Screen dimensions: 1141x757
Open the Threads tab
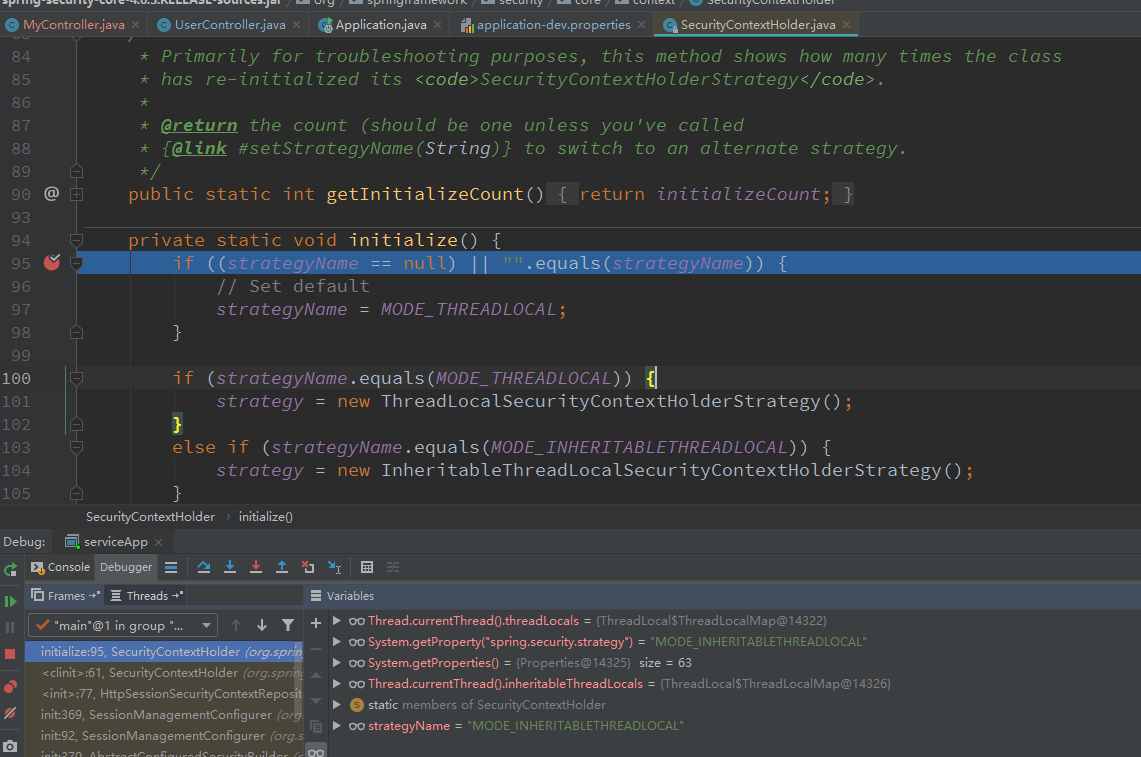click(x=146, y=595)
